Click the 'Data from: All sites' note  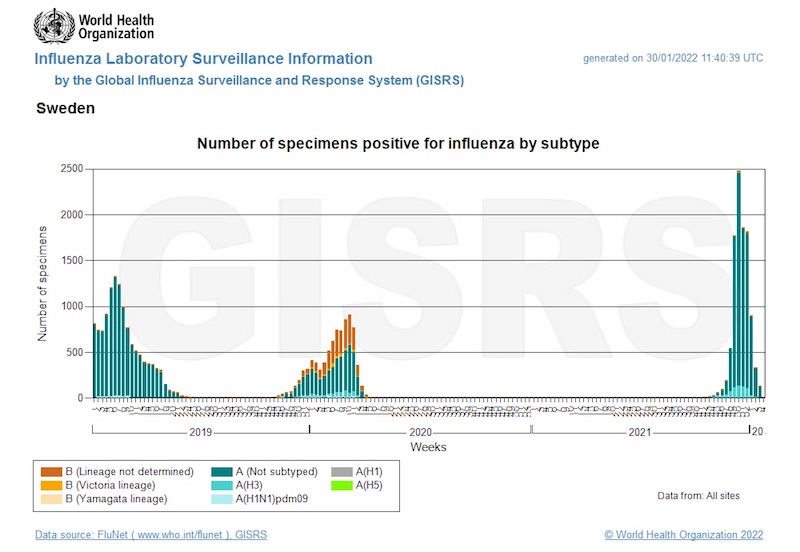point(698,495)
